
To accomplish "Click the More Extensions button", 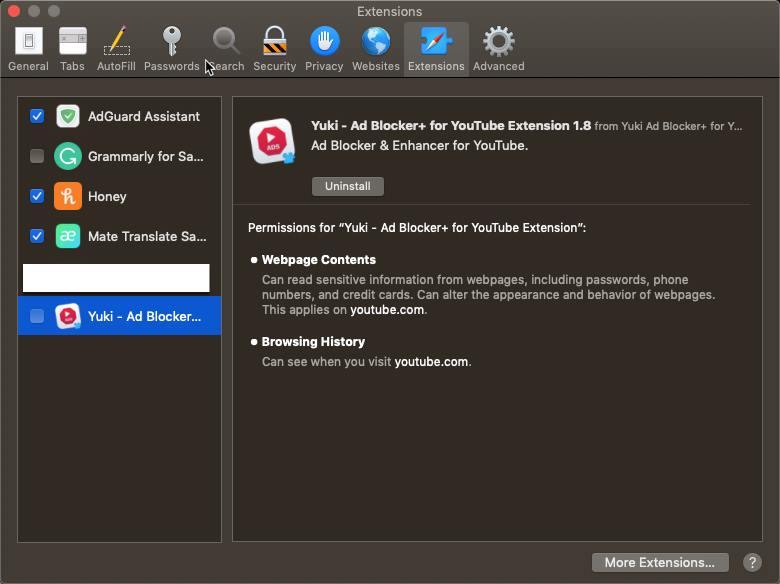I will click(659, 562).
